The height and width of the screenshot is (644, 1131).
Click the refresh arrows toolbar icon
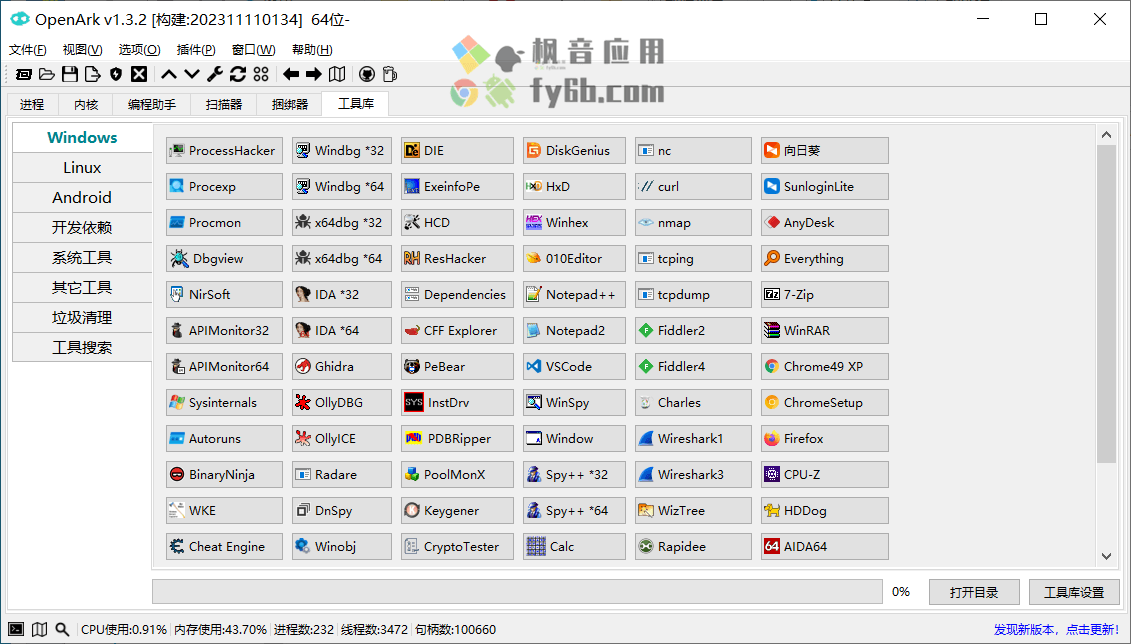click(x=238, y=74)
